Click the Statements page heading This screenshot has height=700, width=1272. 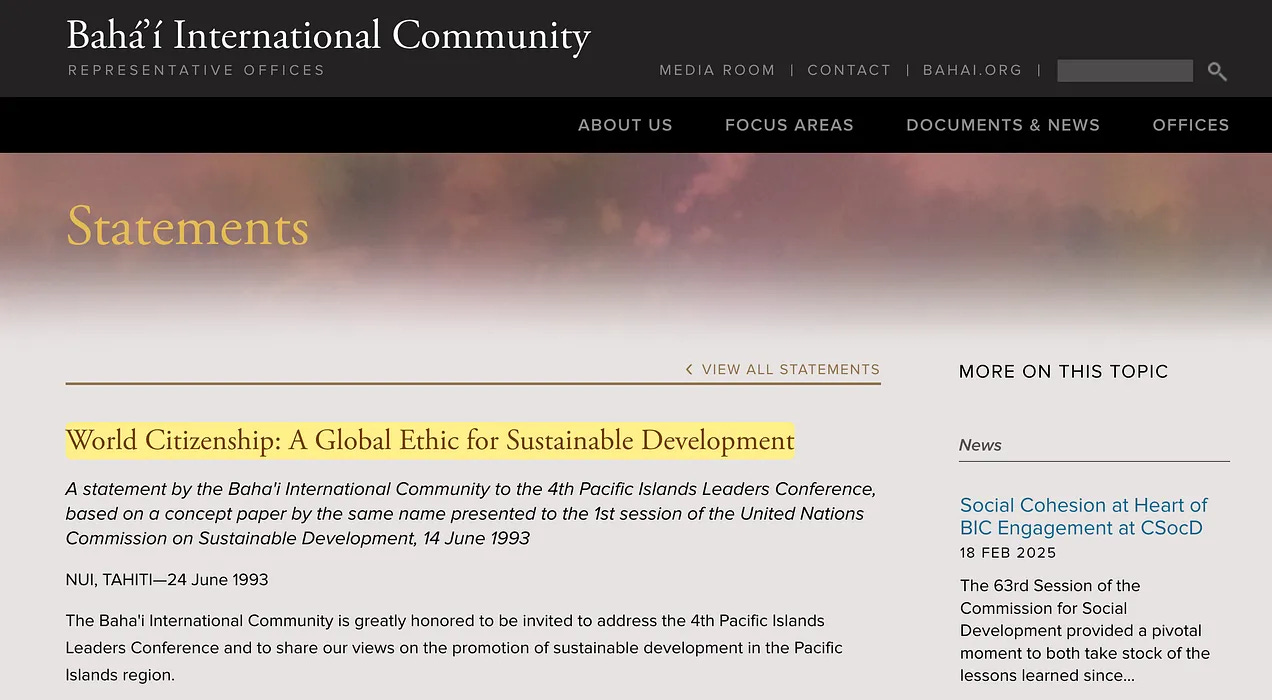pos(188,226)
